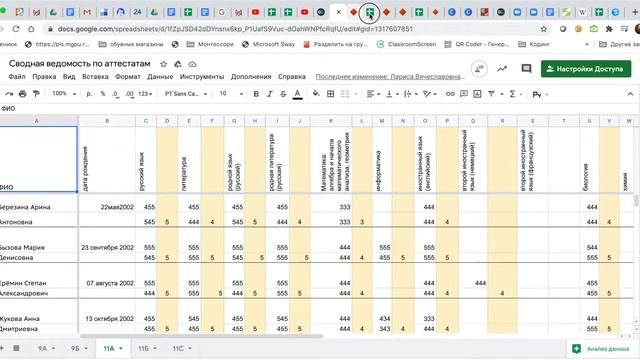Open number format 123 dropdown
The image size is (640, 360).
[145, 94]
